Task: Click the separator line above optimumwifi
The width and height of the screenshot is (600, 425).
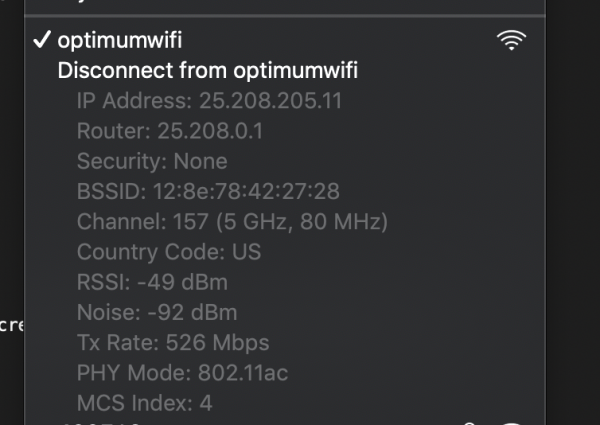Action: pos(285,16)
